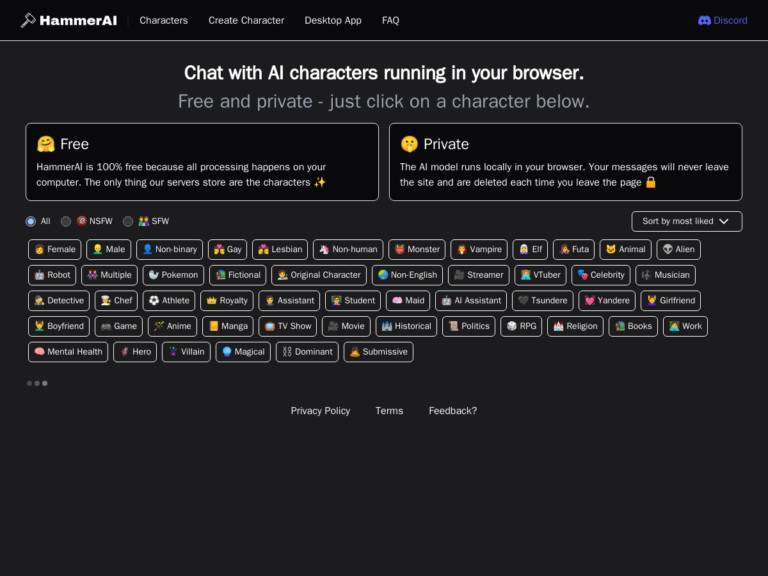768x576 pixels.
Task: Open the Discord link icon
Action: click(x=704, y=20)
